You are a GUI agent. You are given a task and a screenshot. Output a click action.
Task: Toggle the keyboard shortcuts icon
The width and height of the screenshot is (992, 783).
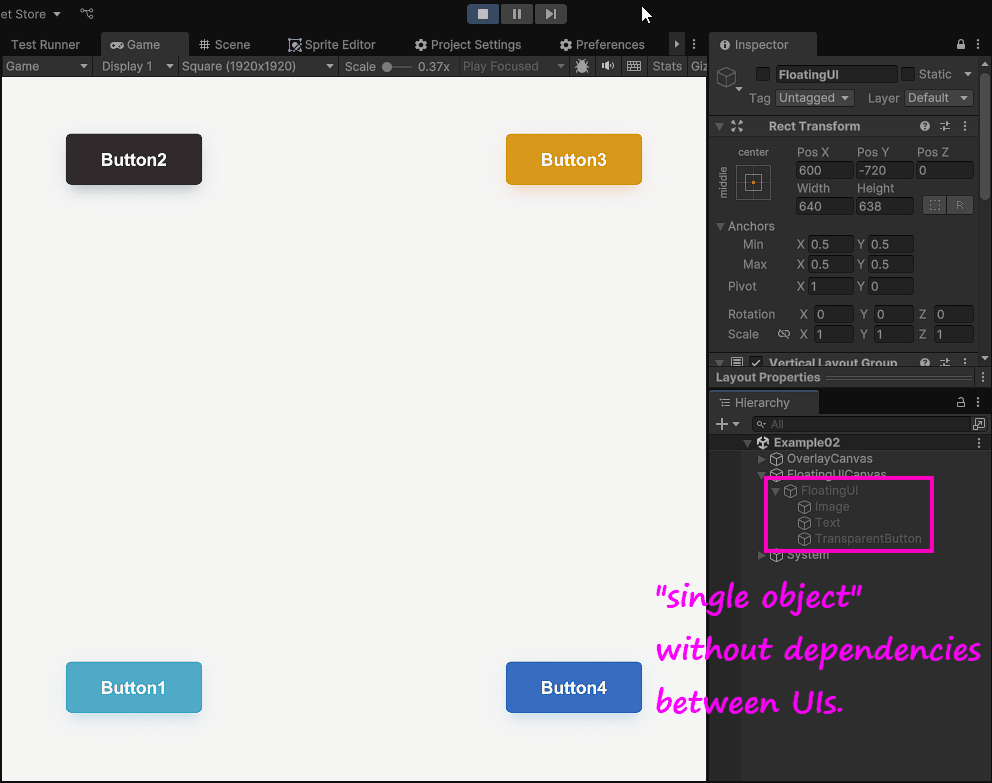point(634,66)
